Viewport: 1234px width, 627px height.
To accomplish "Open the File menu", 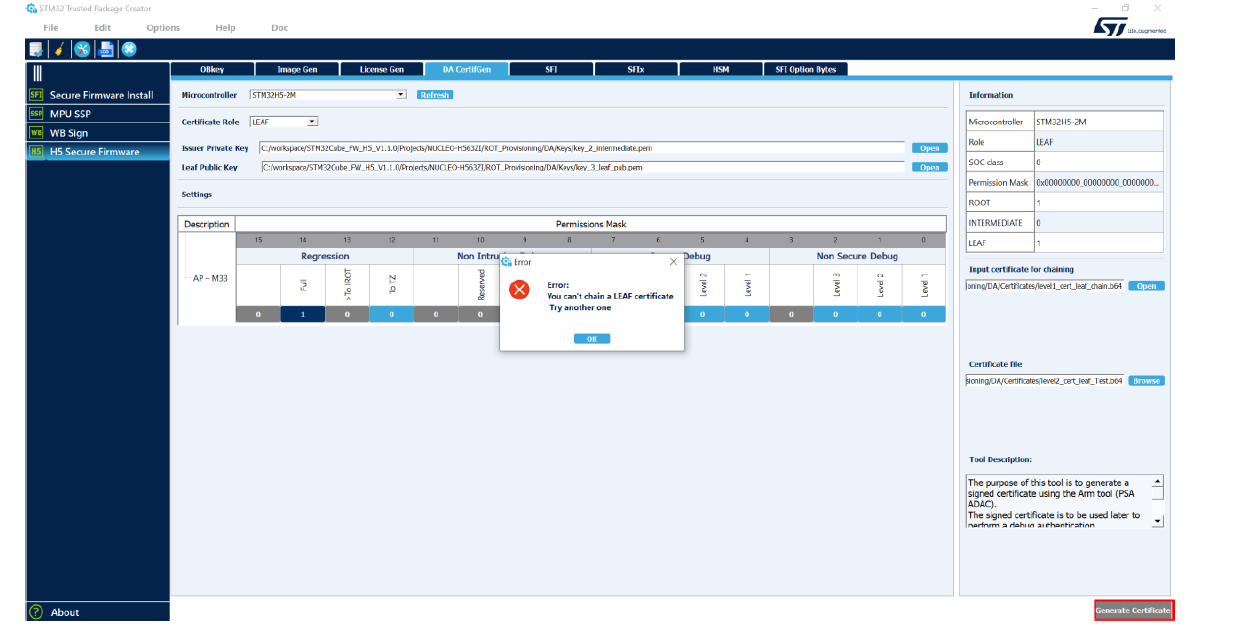I will [50, 27].
